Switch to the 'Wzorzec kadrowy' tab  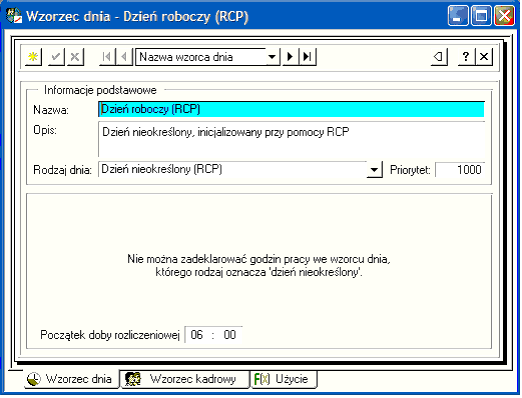tap(185, 379)
